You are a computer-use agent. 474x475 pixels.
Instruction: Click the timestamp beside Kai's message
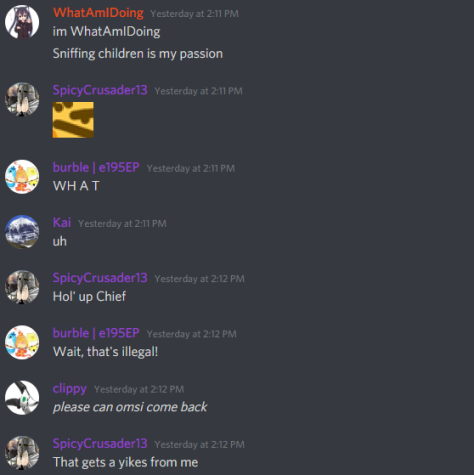(122, 224)
